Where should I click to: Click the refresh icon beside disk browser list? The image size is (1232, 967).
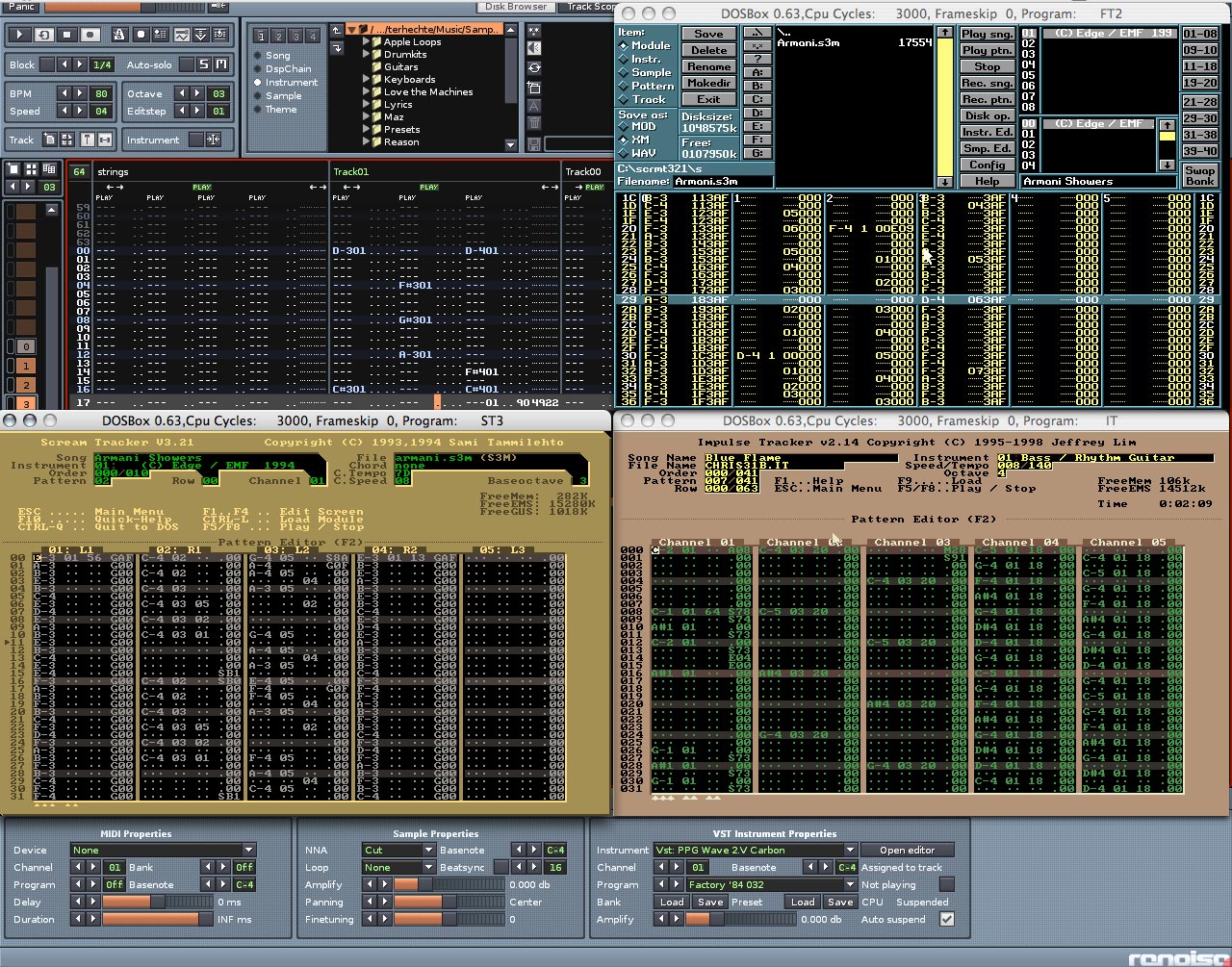coord(534,68)
